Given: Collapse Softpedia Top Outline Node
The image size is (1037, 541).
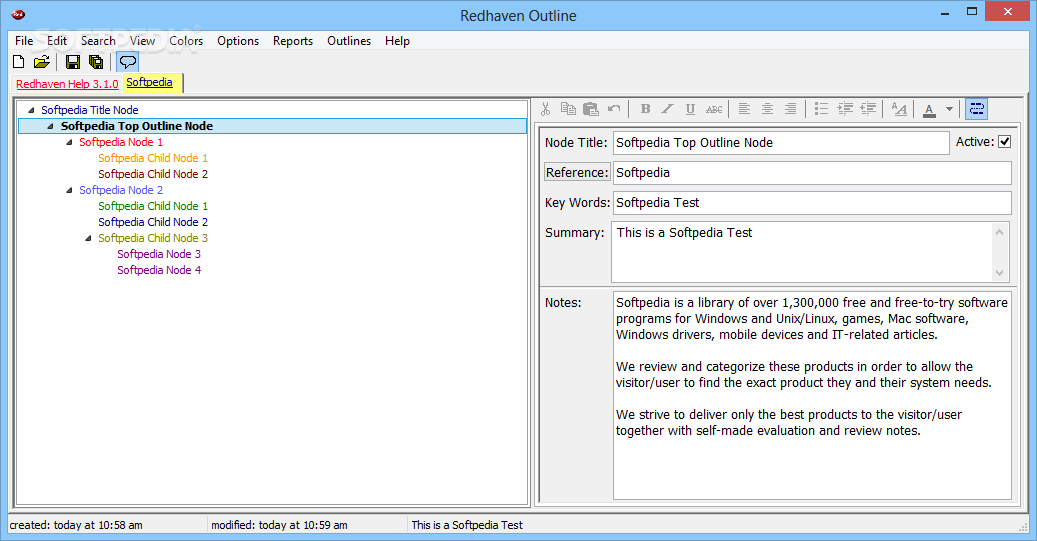Looking at the screenshot, I should click(50, 126).
